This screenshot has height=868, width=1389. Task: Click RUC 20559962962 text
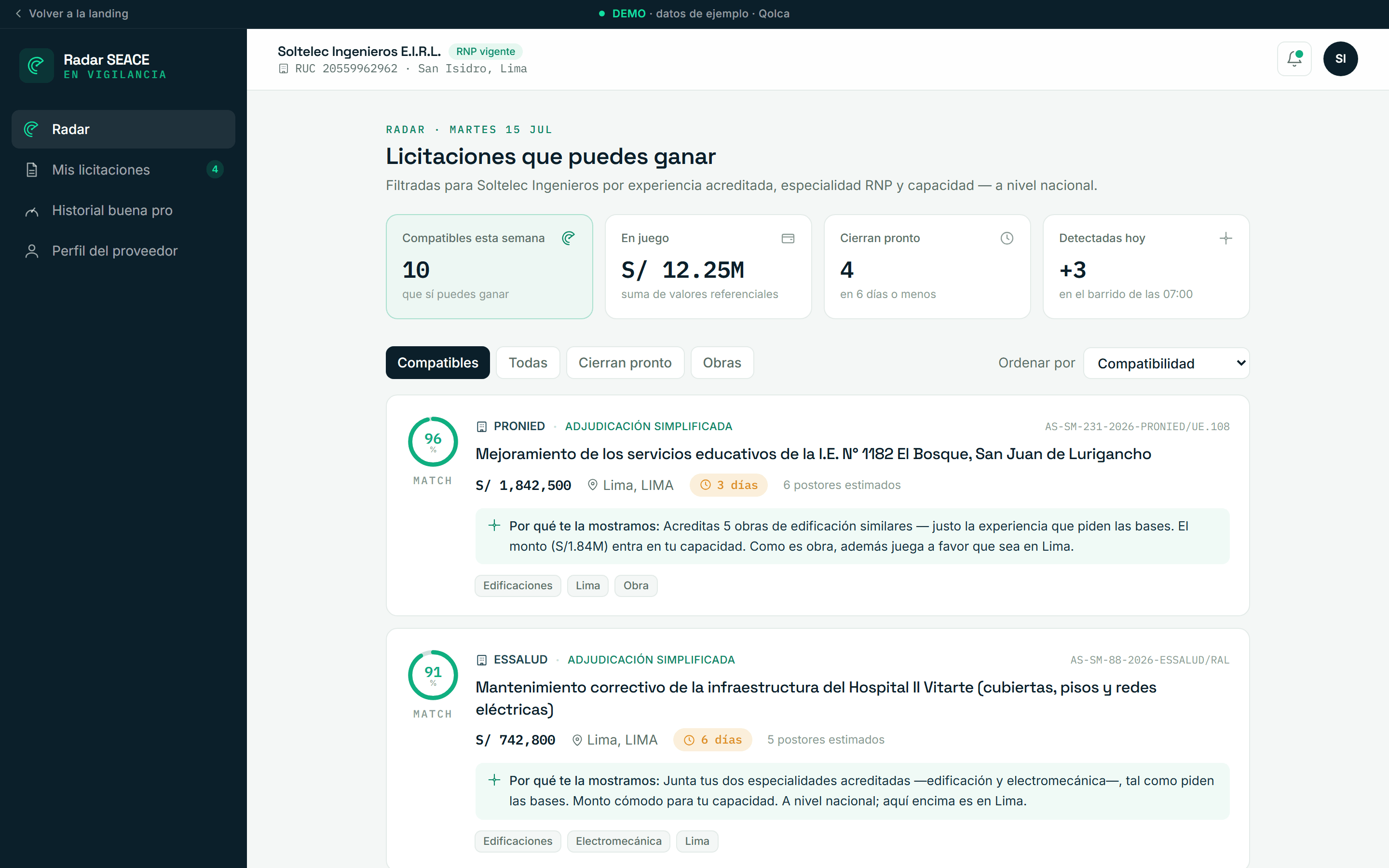click(346, 69)
